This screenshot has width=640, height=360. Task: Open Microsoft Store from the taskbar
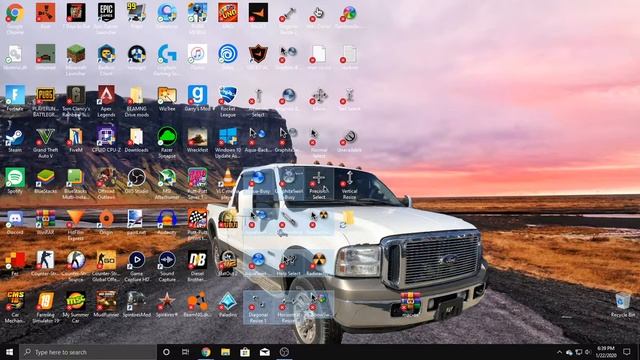(x=245, y=352)
